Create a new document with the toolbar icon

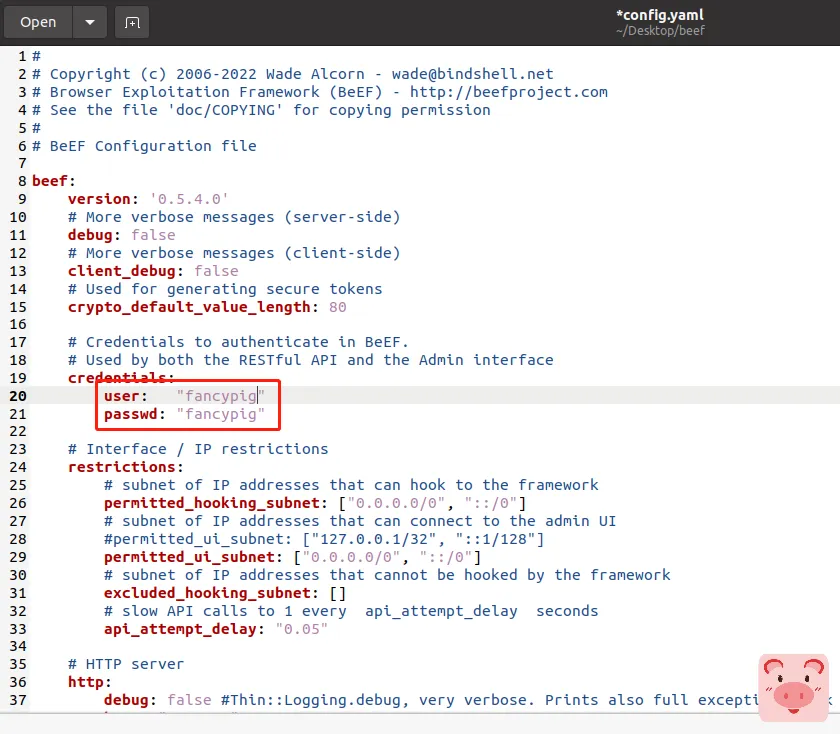click(132, 22)
